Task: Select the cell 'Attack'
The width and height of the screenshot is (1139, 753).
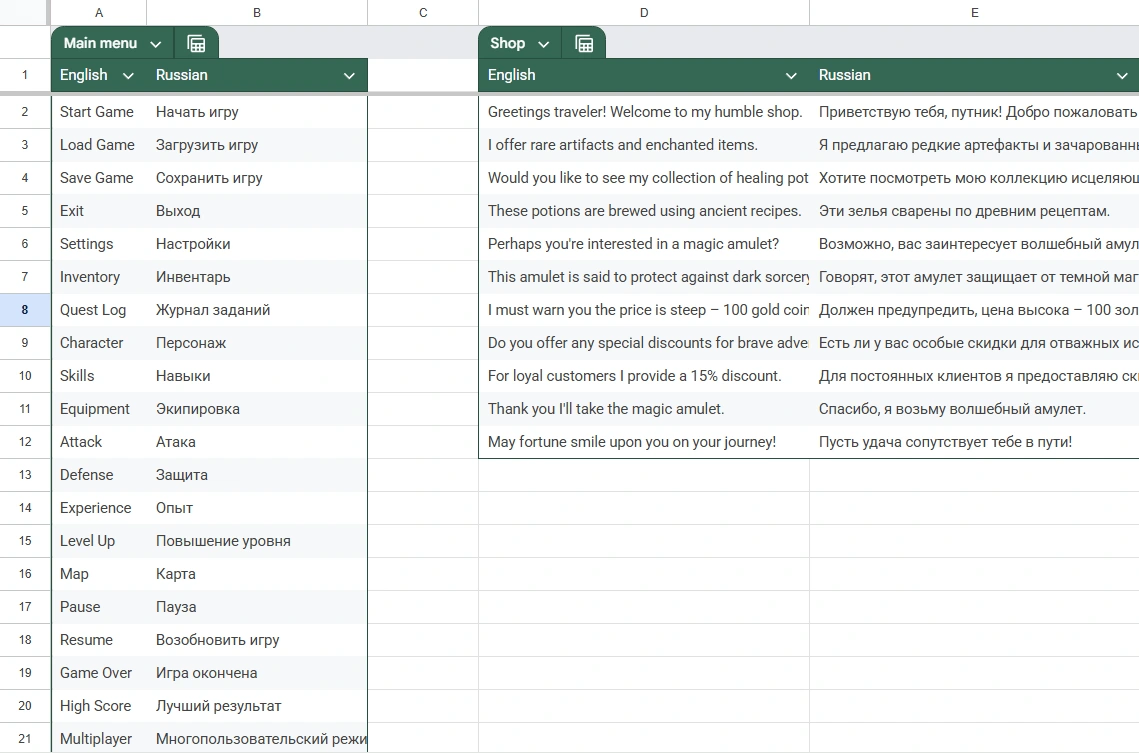Action: click(99, 442)
